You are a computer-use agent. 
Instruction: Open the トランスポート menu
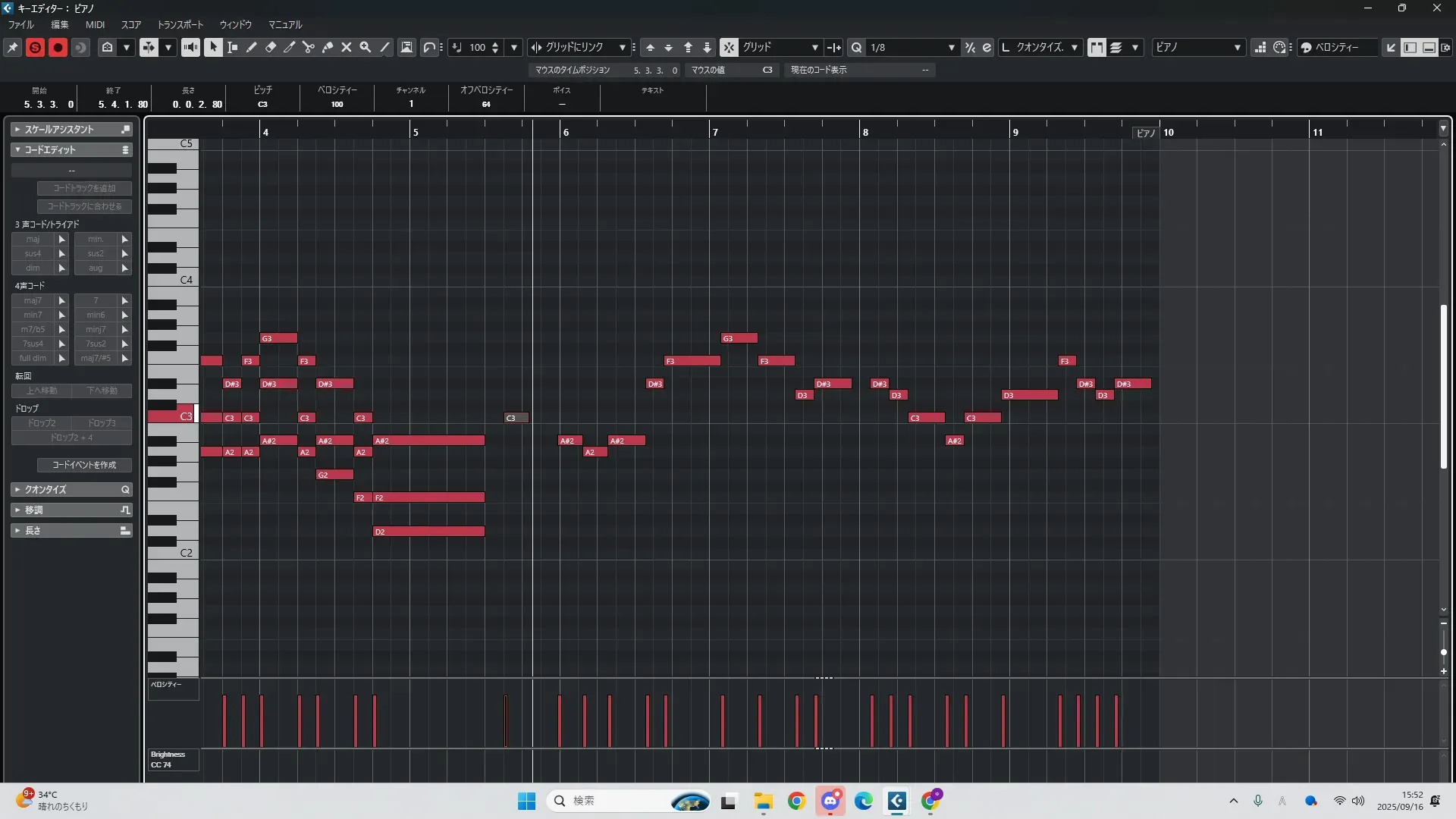coord(180,24)
